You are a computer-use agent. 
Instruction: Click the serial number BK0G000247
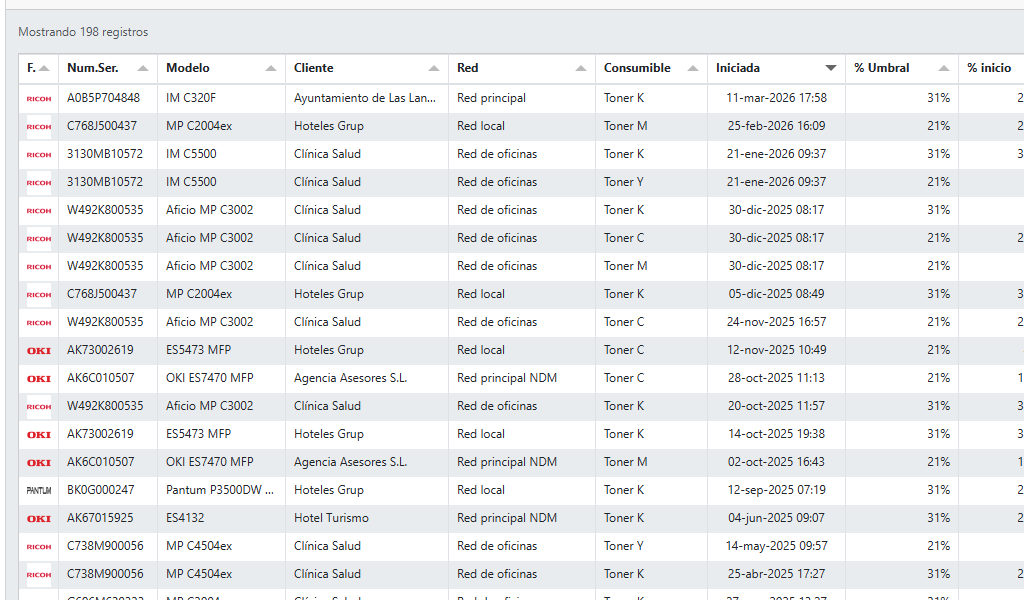tap(101, 490)
